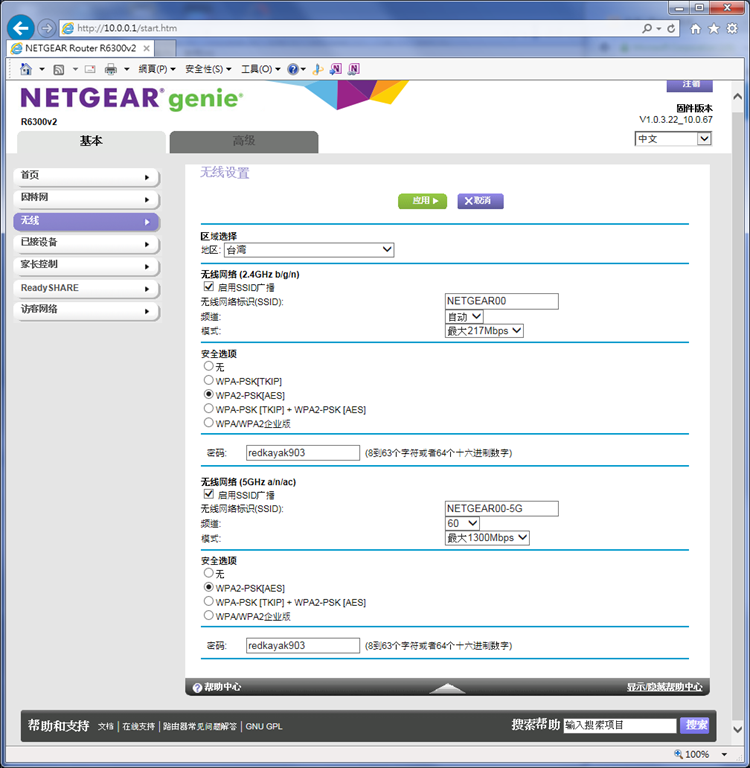
Task: Open the 5GHz channel dropdown showing 60
Action: click(462, 523)
